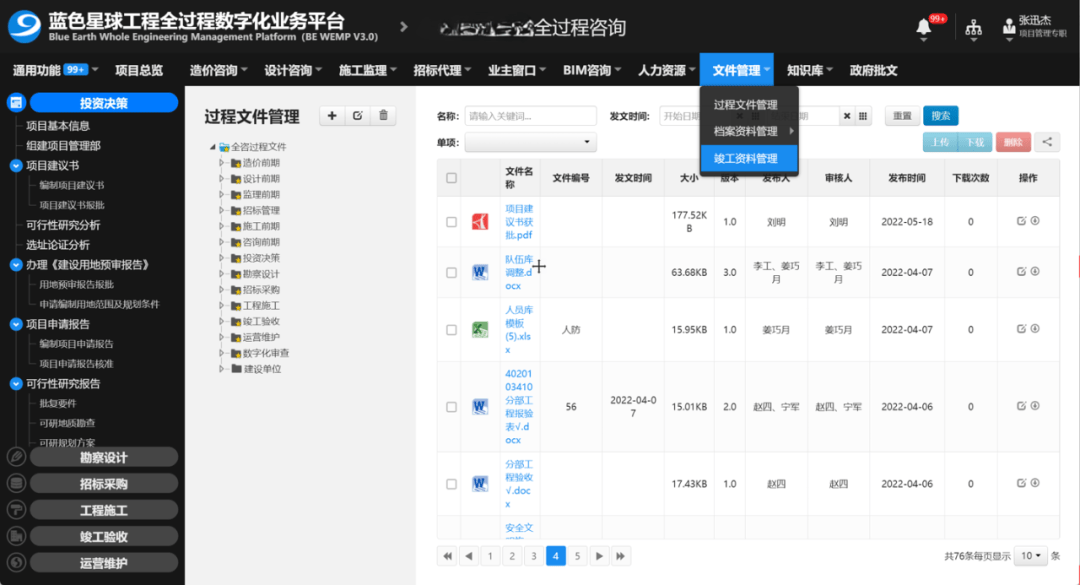
Task: Click the blue 搜索 button
Action: [940, 116]
